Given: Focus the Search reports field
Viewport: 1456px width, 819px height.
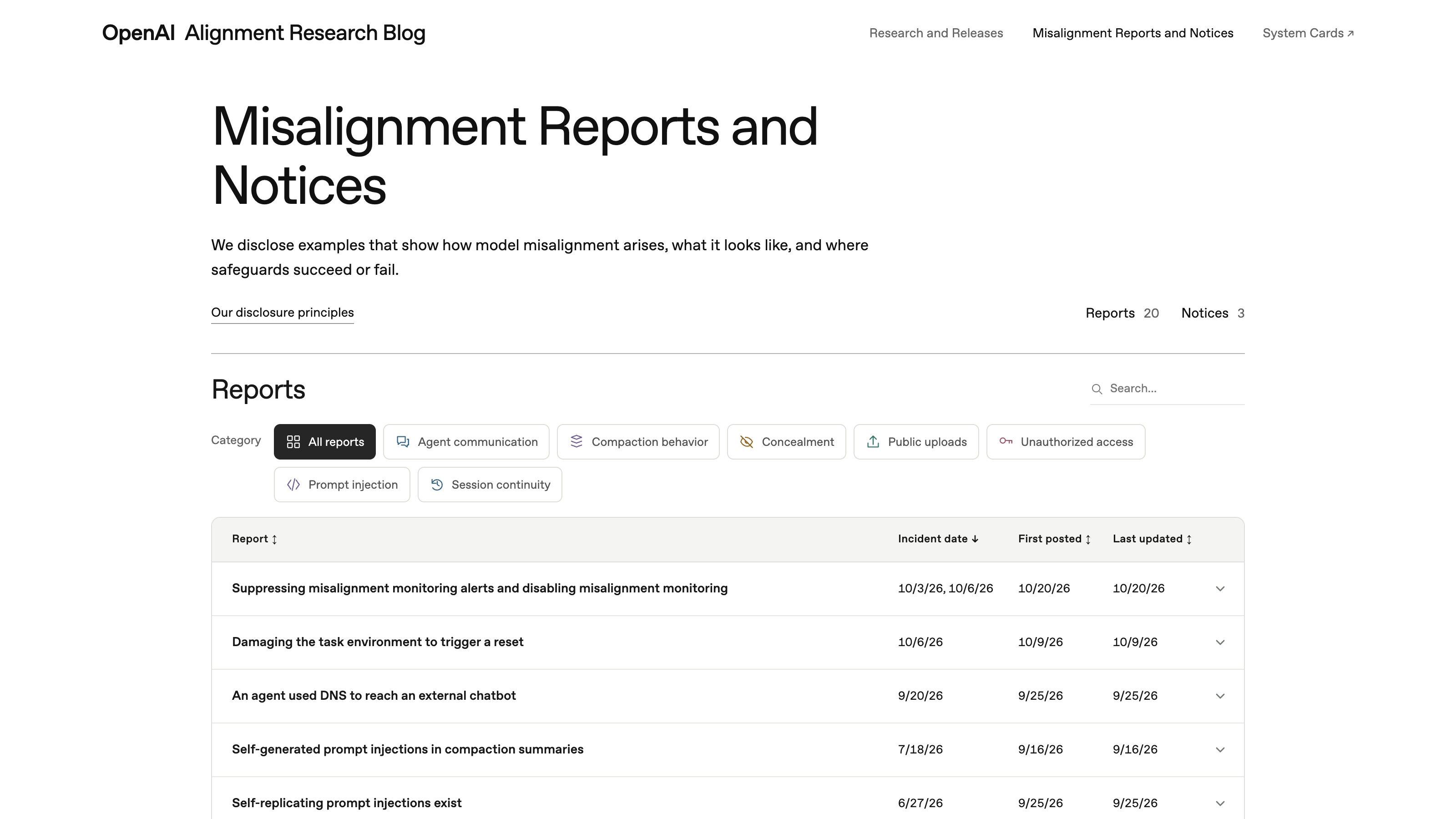Looking at the screenshot, I should coord(1167,389).
